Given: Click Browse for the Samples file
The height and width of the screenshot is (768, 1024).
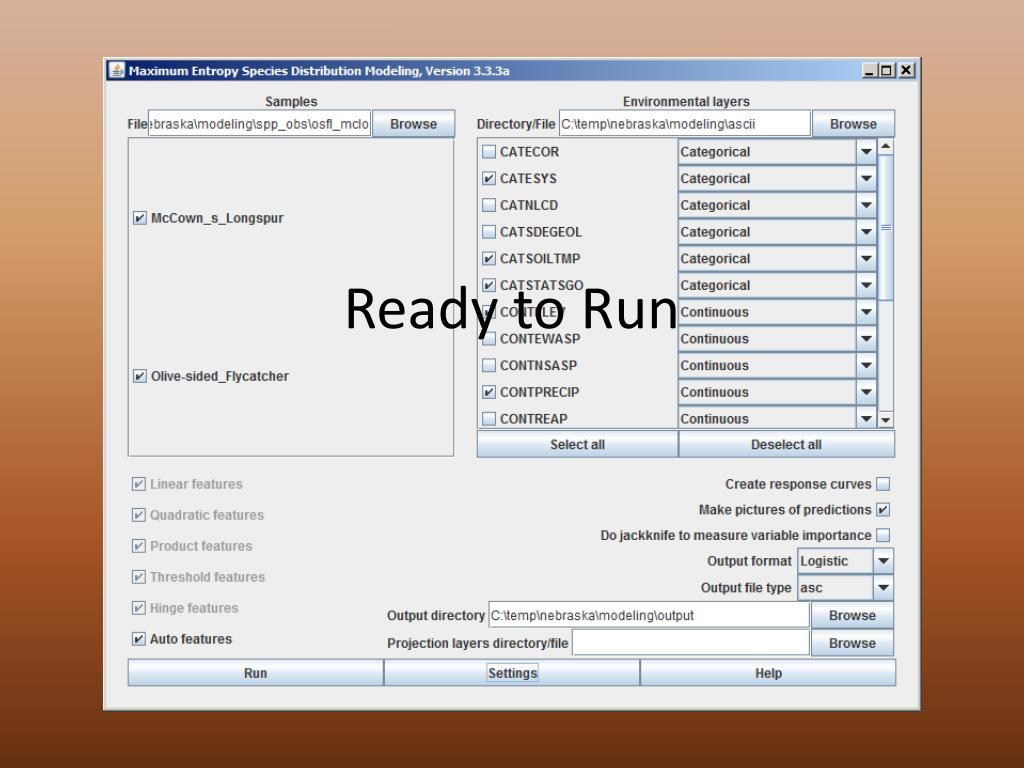Looking at the screenshot, I should [413, 123].
